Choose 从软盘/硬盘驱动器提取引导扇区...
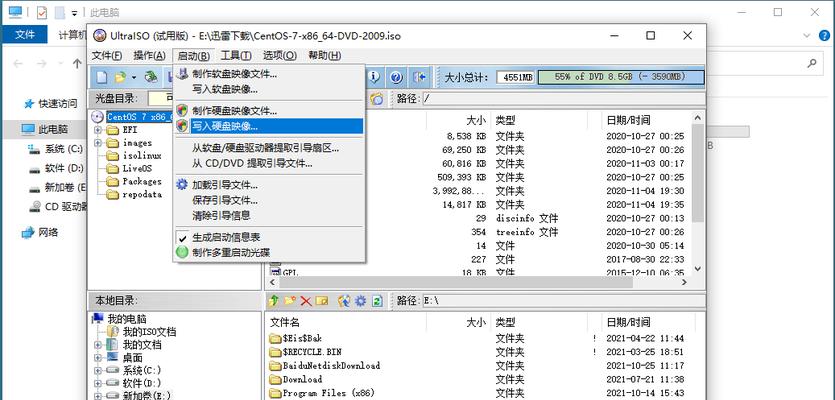The width and height of the screenshot is (835, 400). click(x=269, y=148)
